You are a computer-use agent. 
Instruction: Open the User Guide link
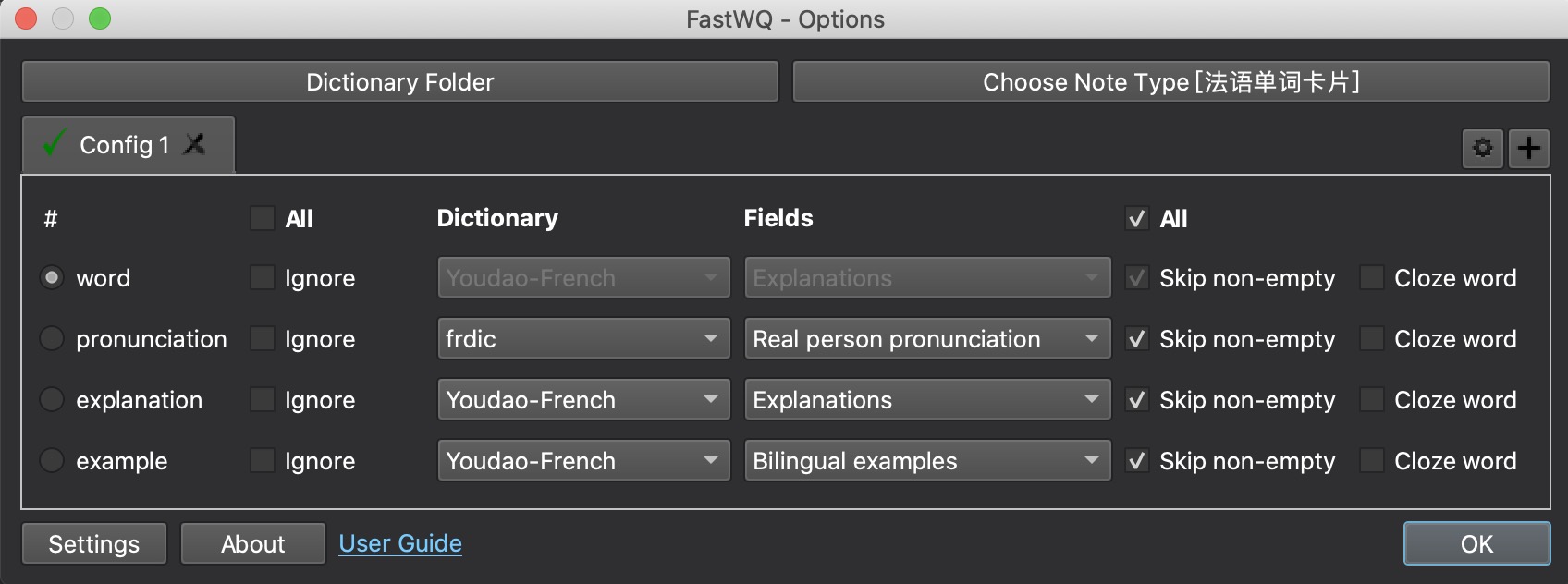tap(400, 543)
